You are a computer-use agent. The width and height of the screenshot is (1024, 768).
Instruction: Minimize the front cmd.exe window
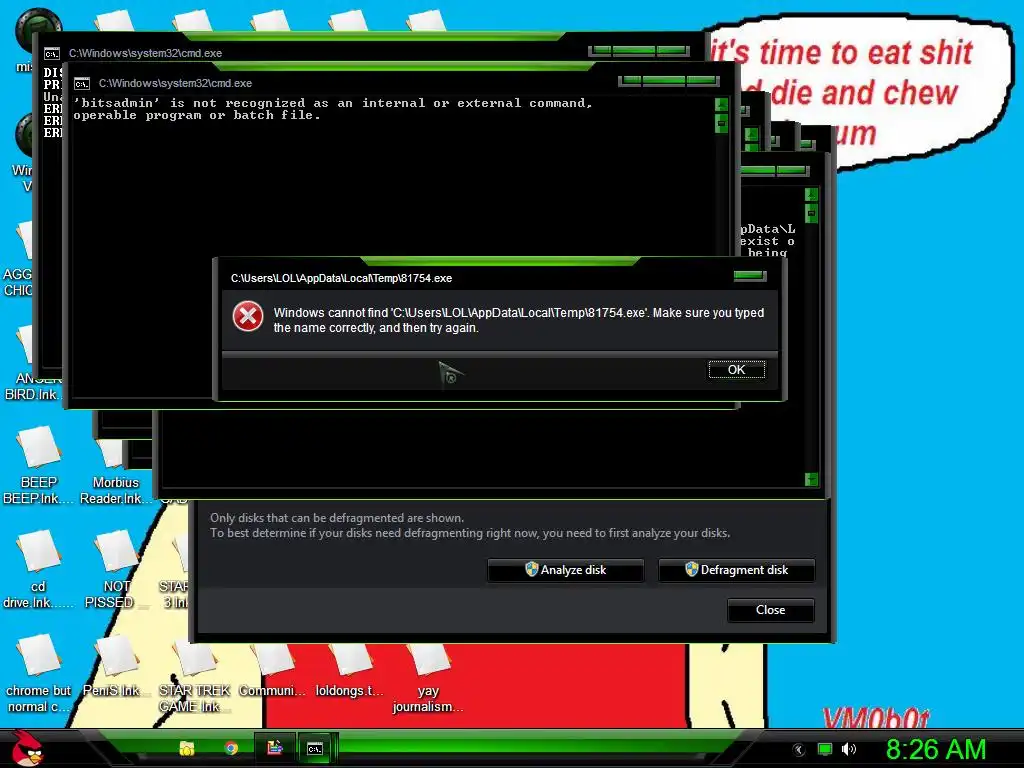click(x=631, y=81)
